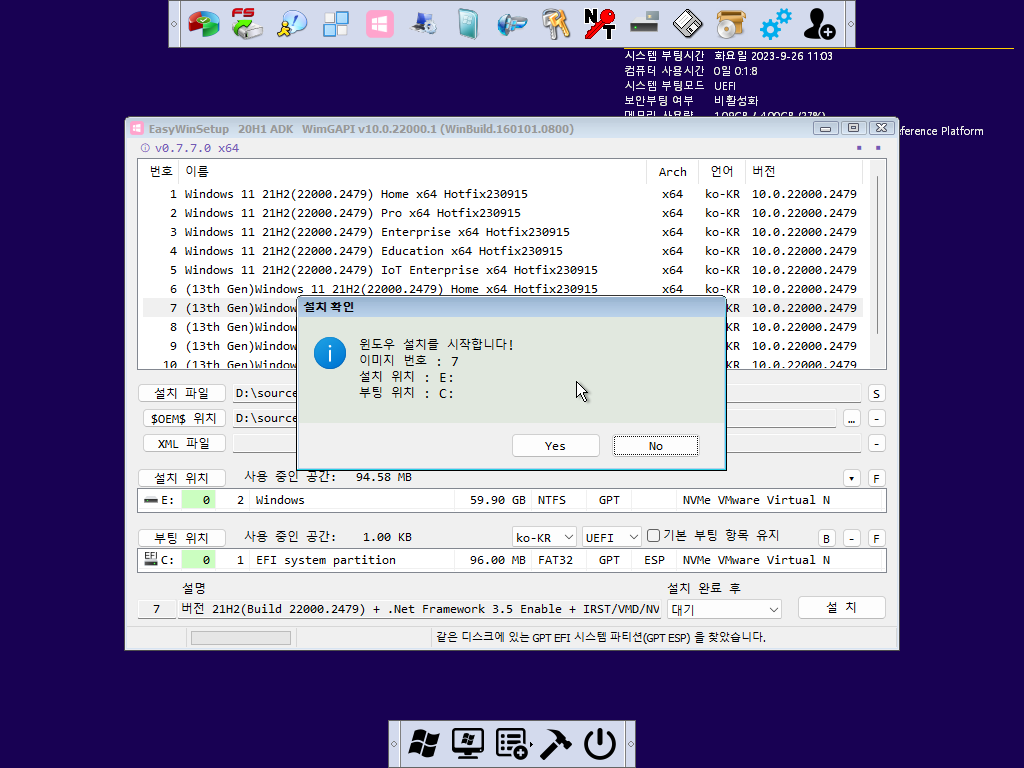Open the UEFI boot mode dropdown
Image resolution: width=1024 pixels, height=768 pixels.
point(612,537)
